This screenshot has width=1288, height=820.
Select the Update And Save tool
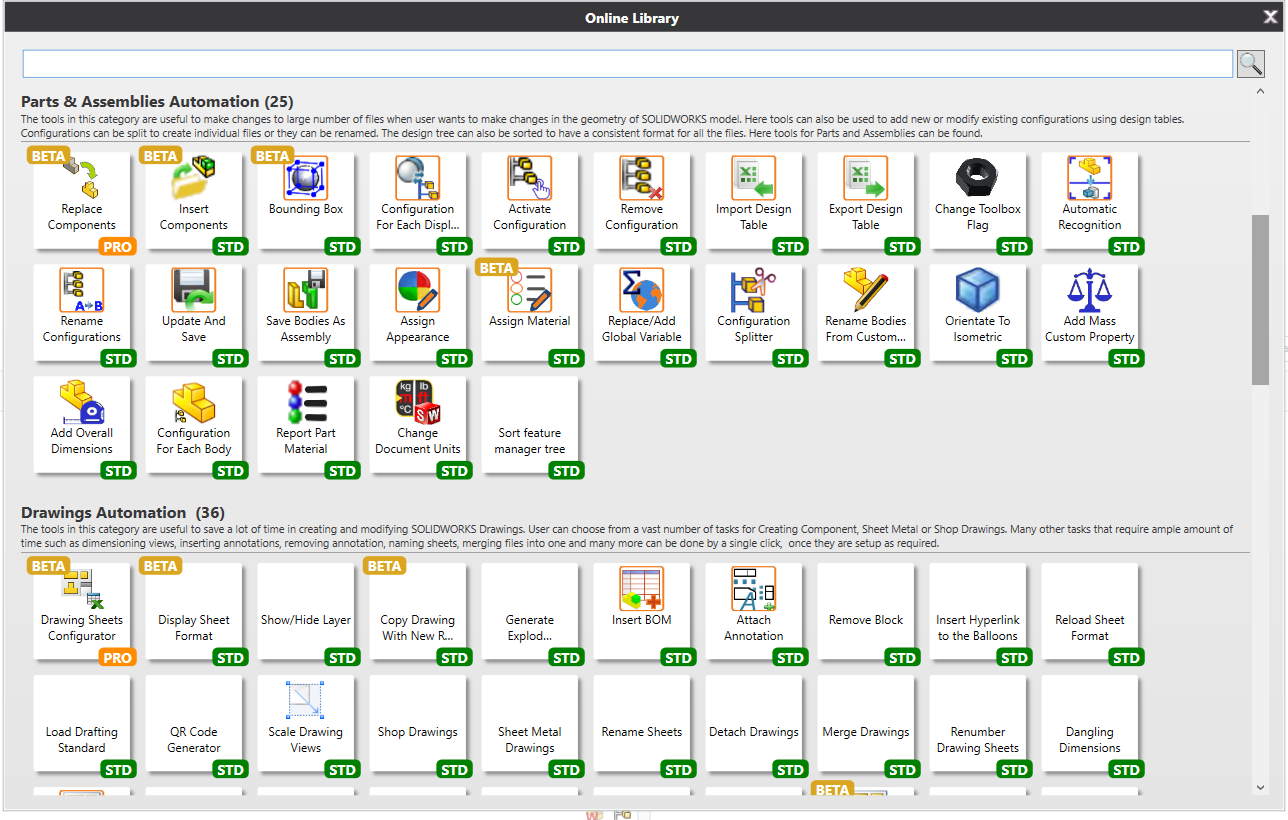[x=194, y=313]
